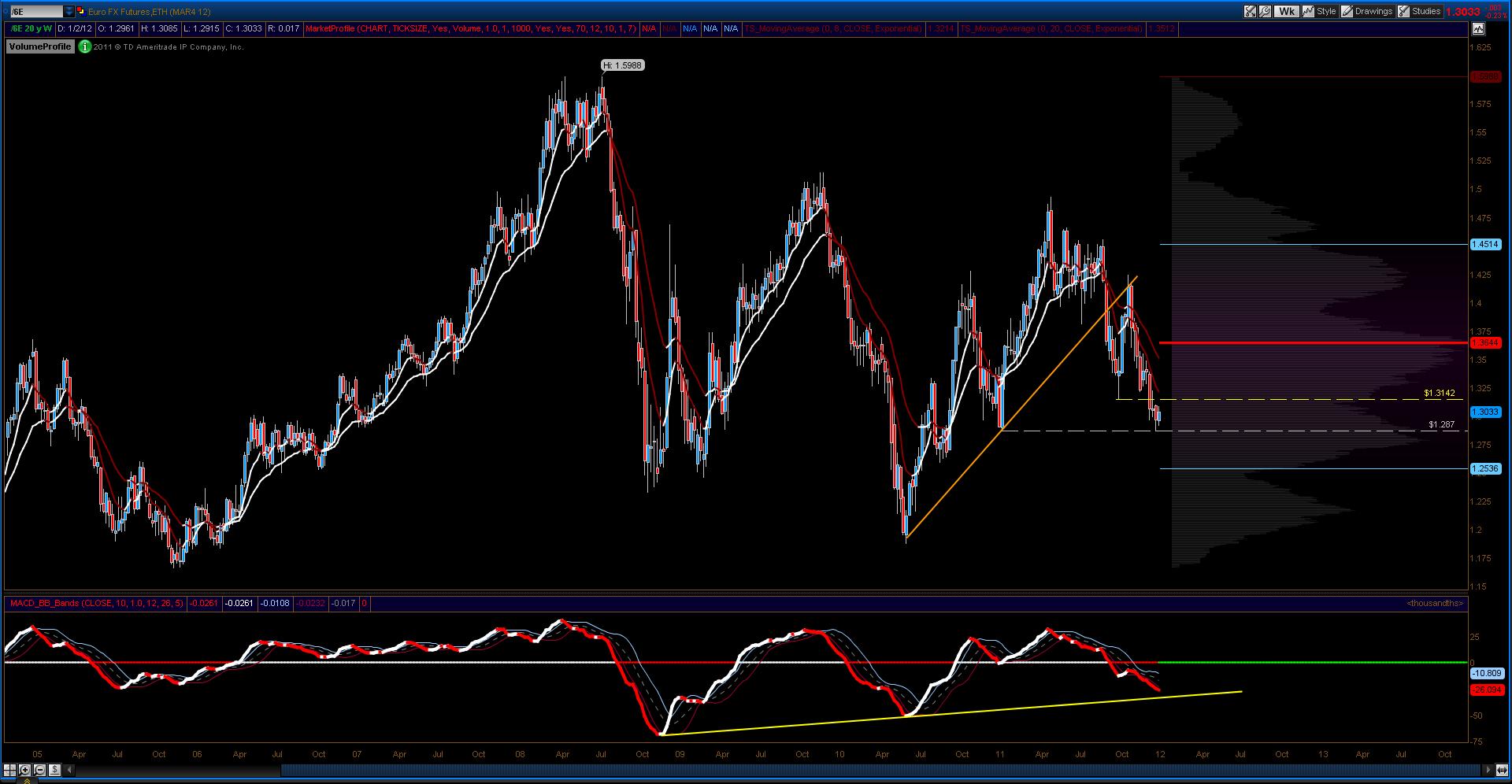Screen dimensions: 1512x784
Task: Click the Studies flask icon
Action: click(1403, 11)
